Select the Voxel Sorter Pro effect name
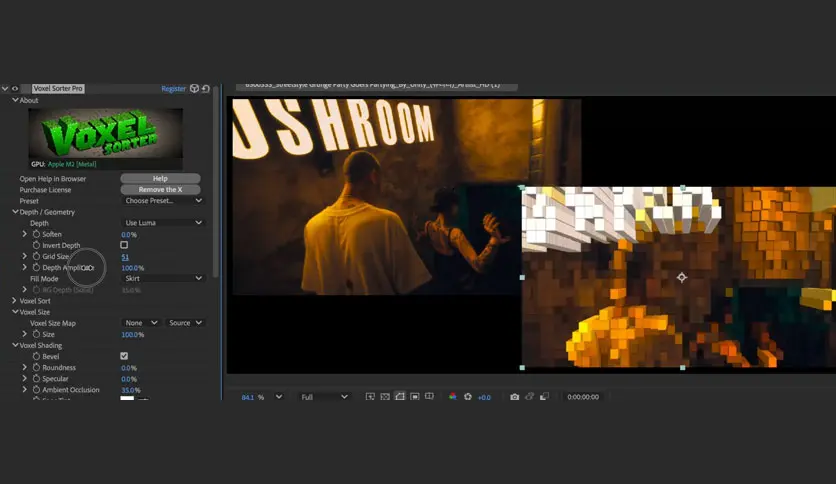Screen dimensions: 836x484 (58, 88)
